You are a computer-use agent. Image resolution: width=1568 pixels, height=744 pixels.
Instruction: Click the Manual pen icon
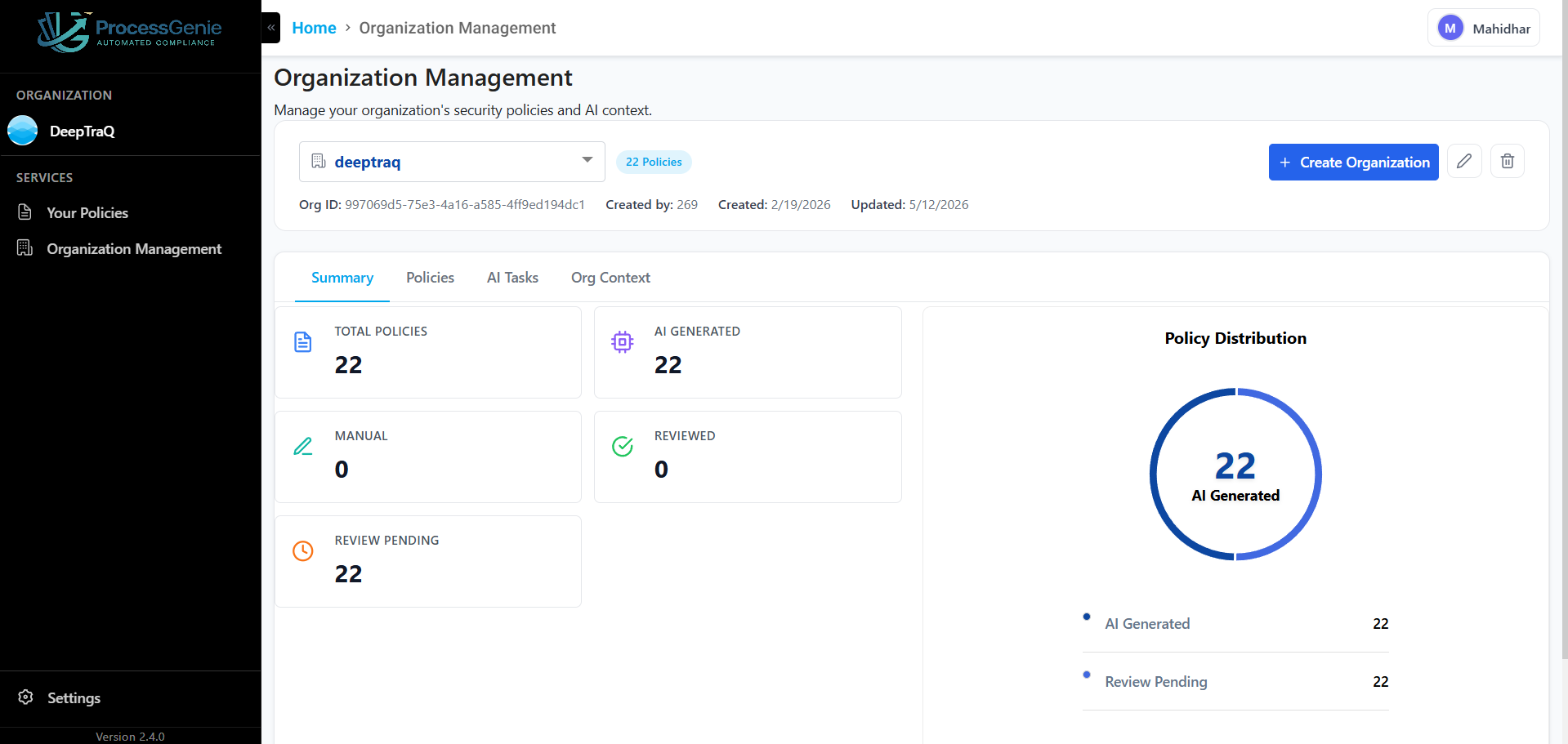[303, 447]
